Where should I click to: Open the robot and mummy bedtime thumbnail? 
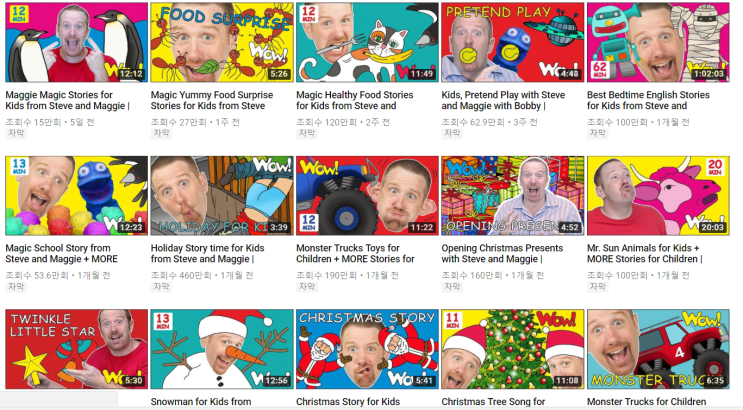click(658, 42)
